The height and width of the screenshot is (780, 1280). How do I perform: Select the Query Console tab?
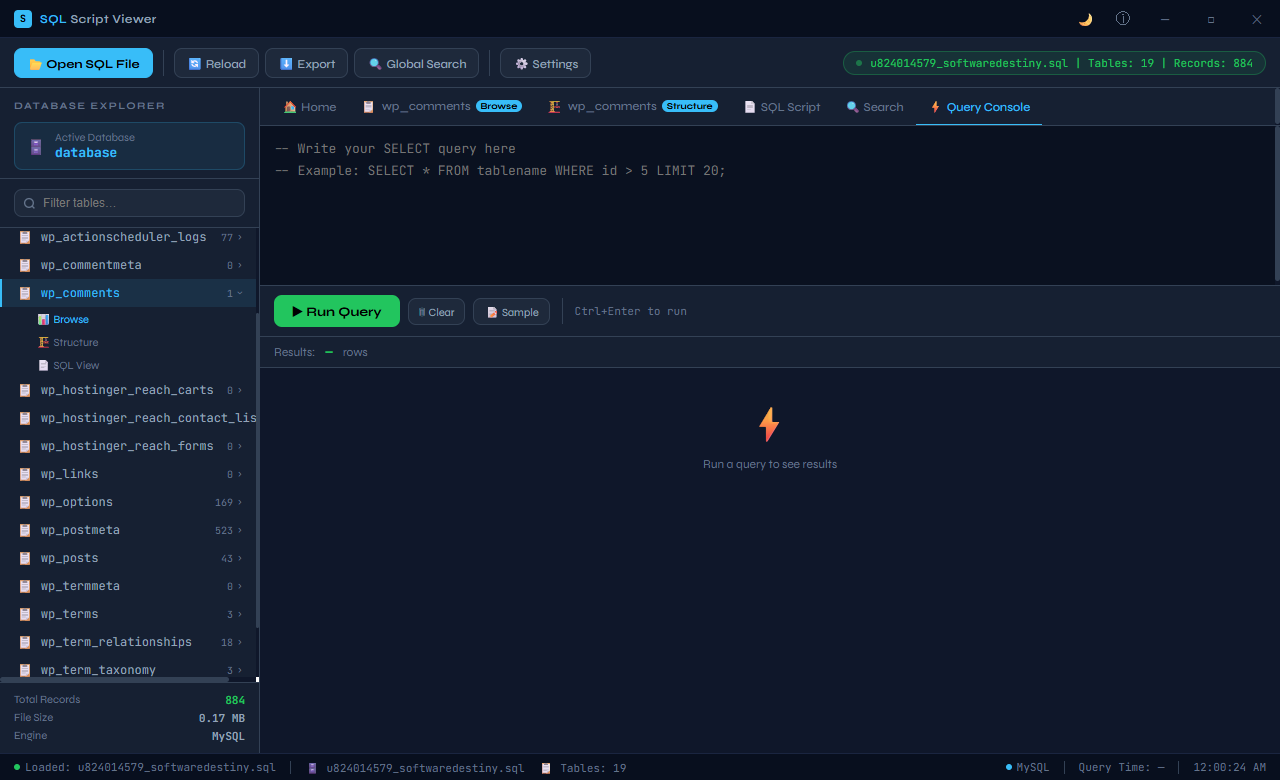click(979, 107)
